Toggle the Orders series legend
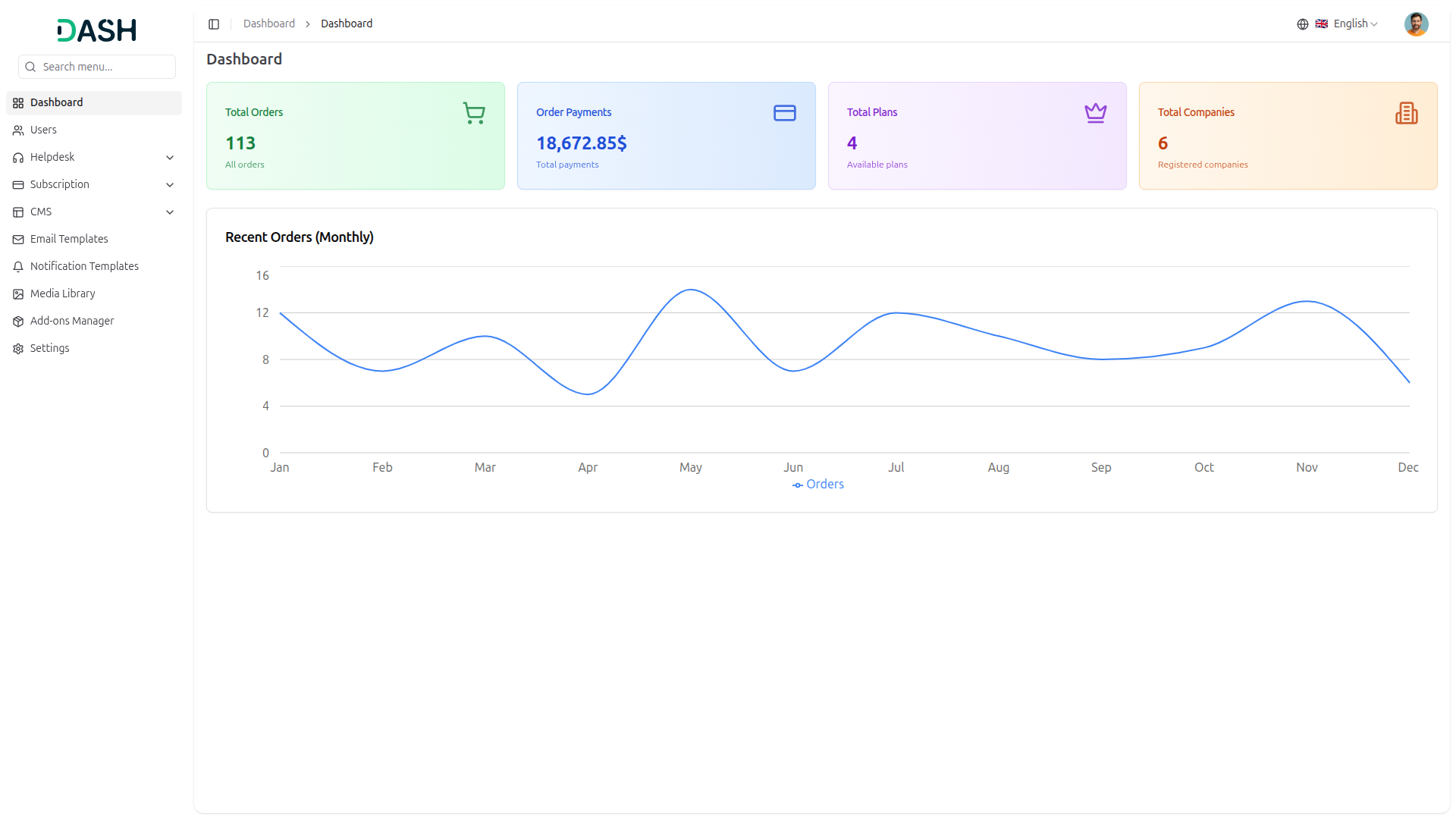 tap(818, 485)
